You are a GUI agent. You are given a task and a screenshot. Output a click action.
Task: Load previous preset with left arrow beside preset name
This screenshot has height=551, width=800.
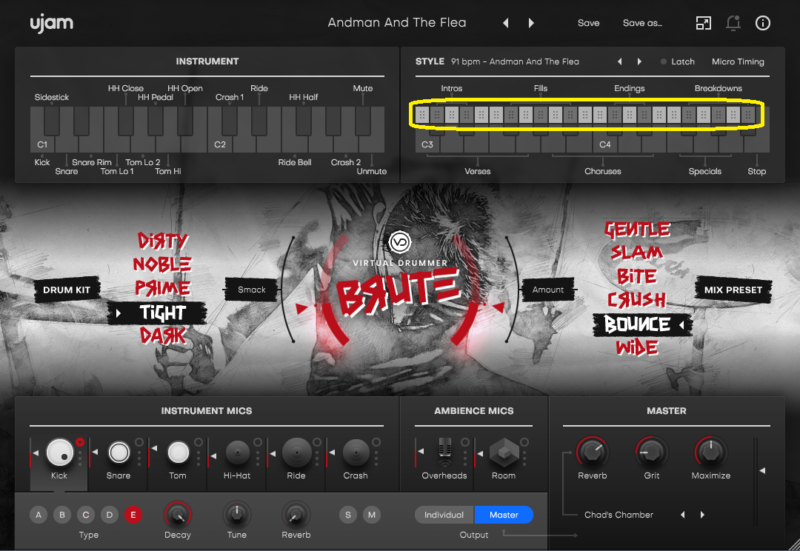pyautogui.click(x=506, y=23)
